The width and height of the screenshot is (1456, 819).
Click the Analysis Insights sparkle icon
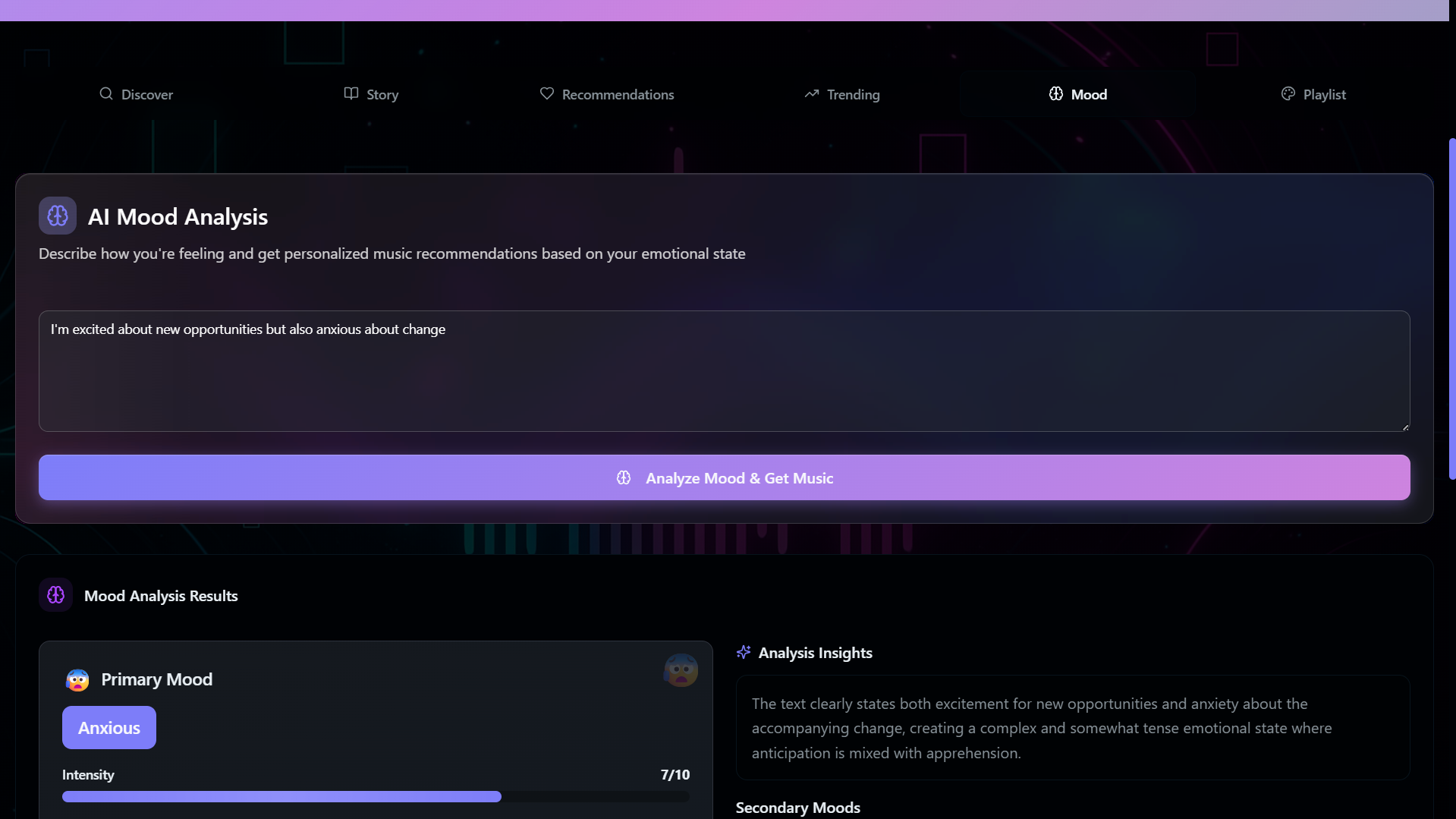coord(744,652)
